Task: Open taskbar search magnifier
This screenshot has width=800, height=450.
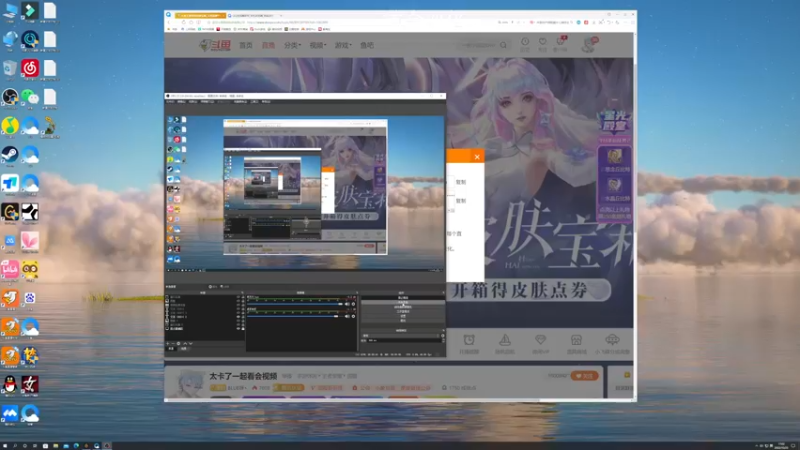Action: click(15, 446)
